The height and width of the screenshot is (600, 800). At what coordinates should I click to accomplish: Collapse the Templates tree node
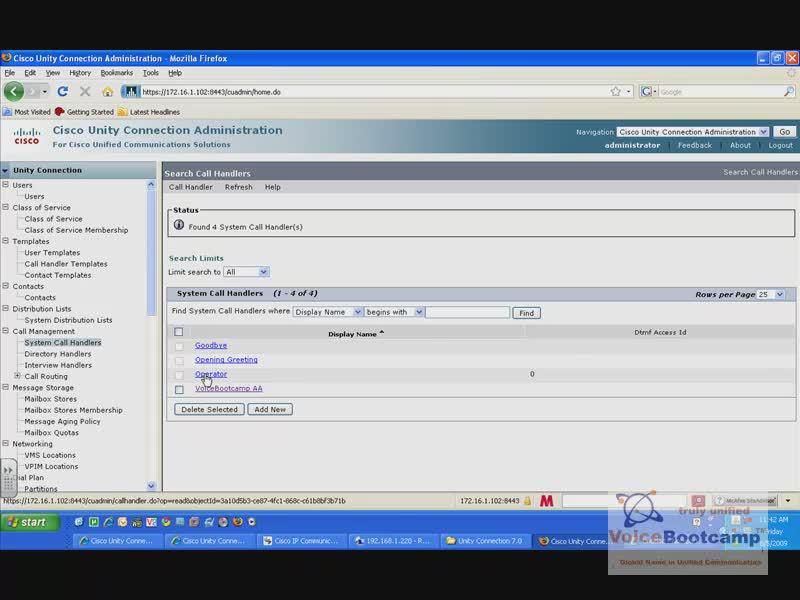pyautogui.click(x=6, y=241)
